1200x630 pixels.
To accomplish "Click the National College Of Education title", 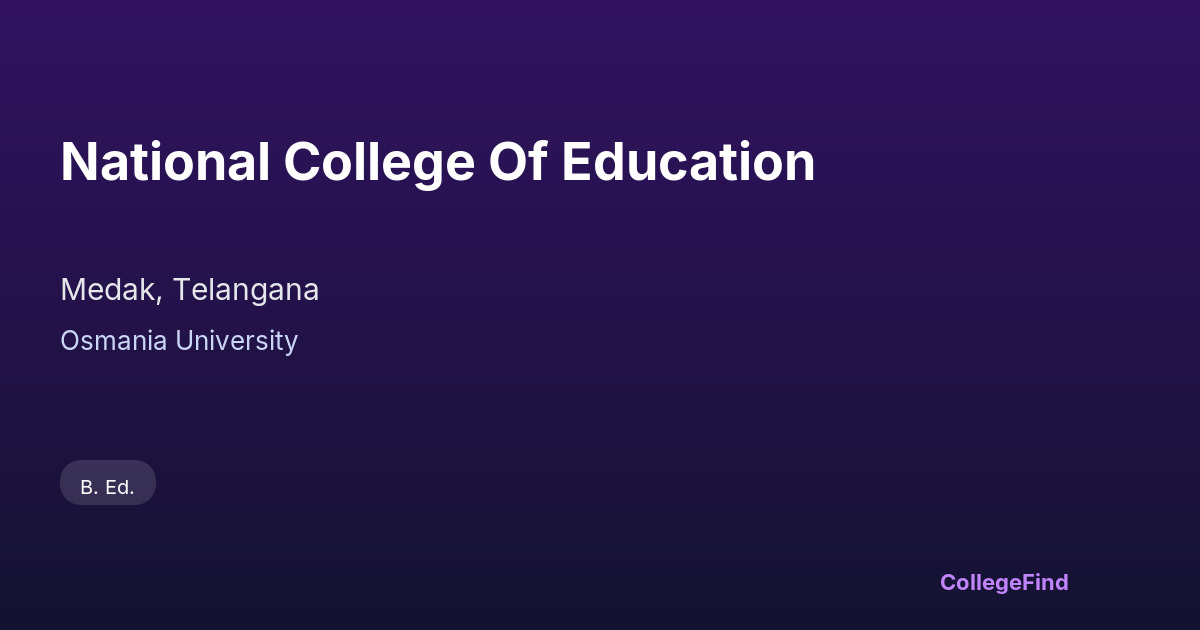I will click(x=437, y=162).
